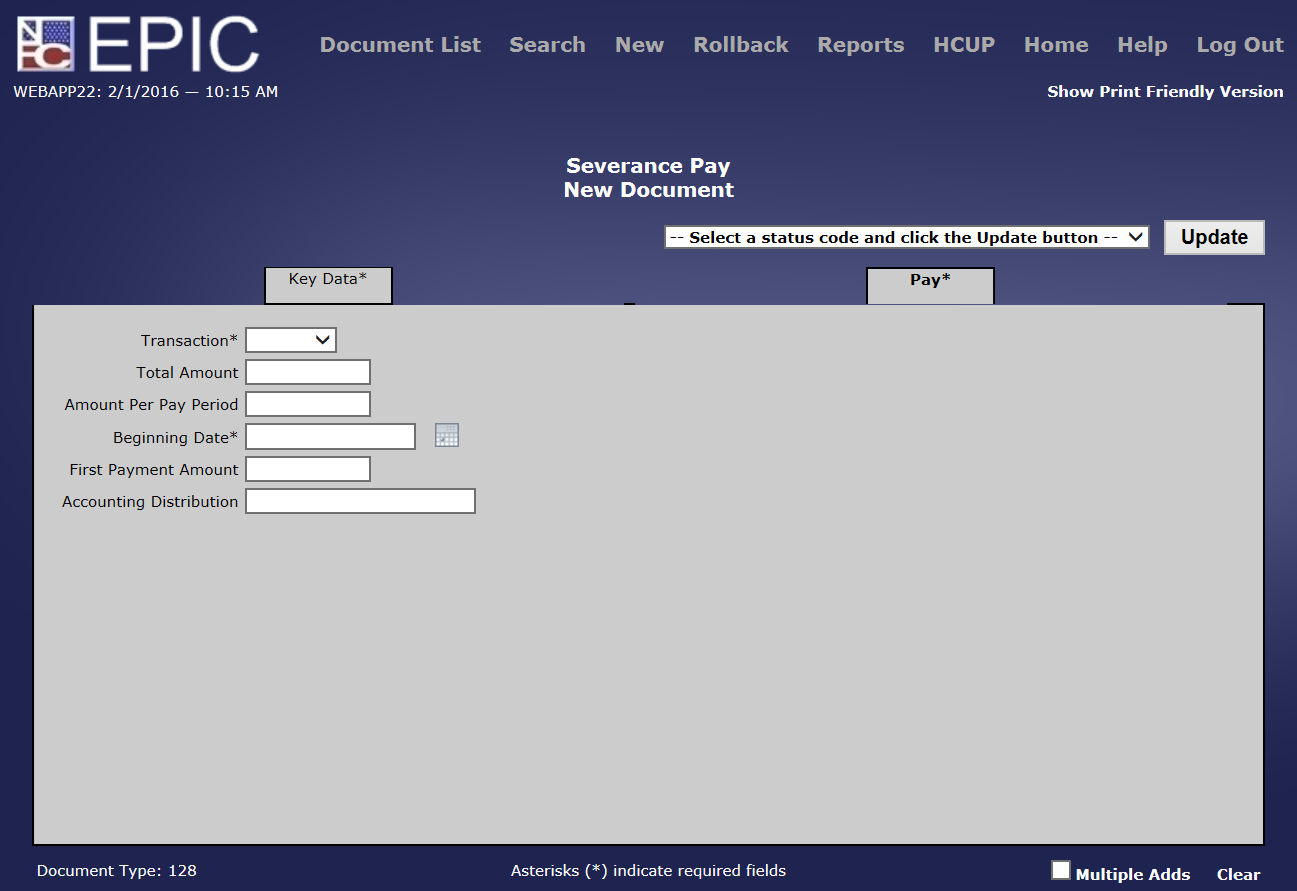Open the Beginning Date calendar picker
The height and width of the screenshot is (891, 1297).
coord(447,435)
